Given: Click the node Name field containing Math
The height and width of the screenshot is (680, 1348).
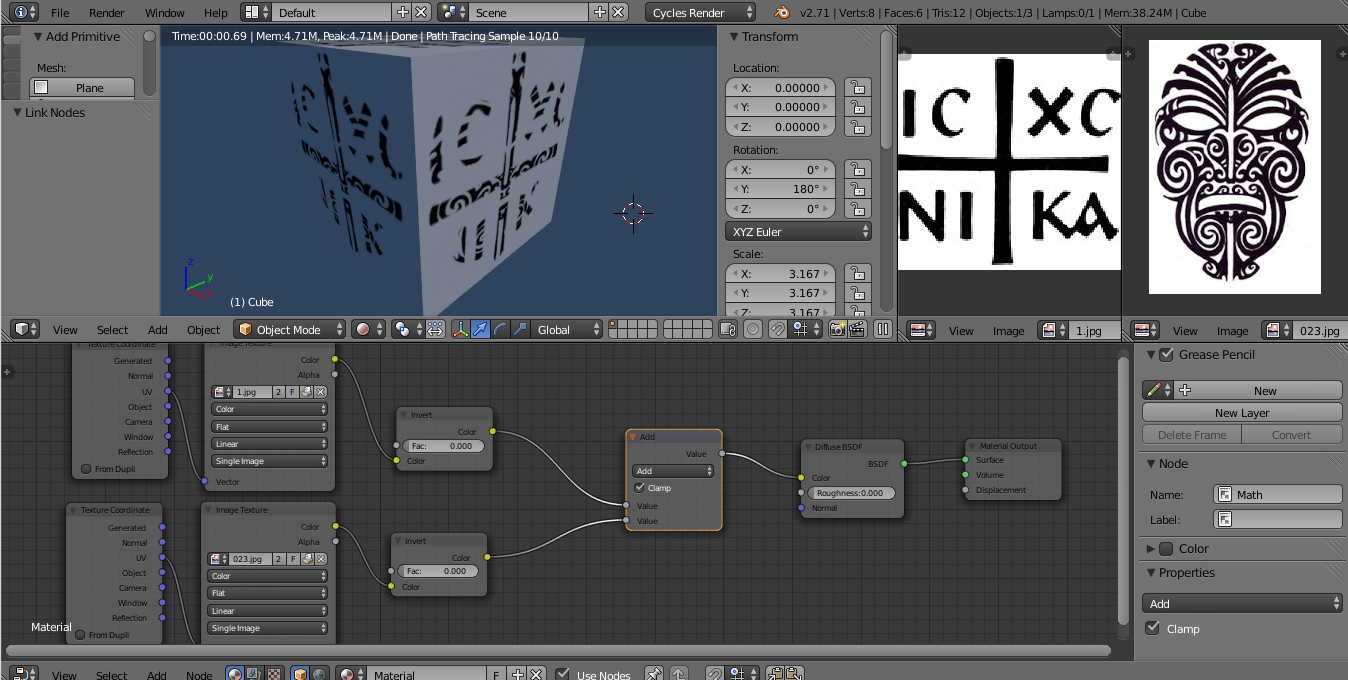Looking at the screenshot, I should click(1277, 494).
